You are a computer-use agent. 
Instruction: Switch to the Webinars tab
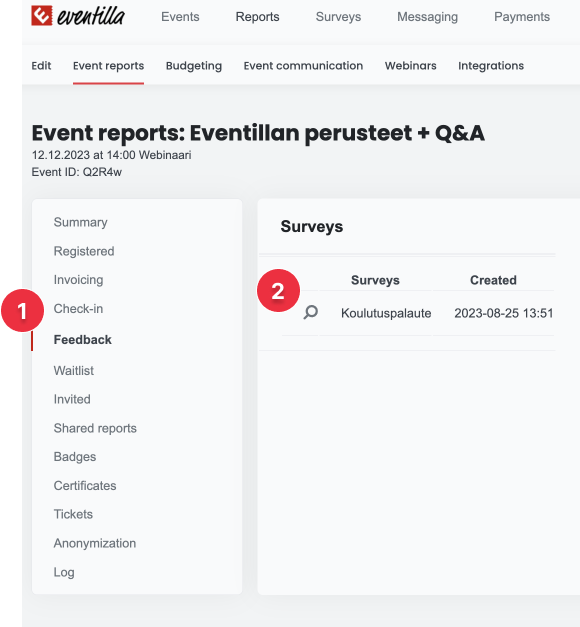pos(410,66)
